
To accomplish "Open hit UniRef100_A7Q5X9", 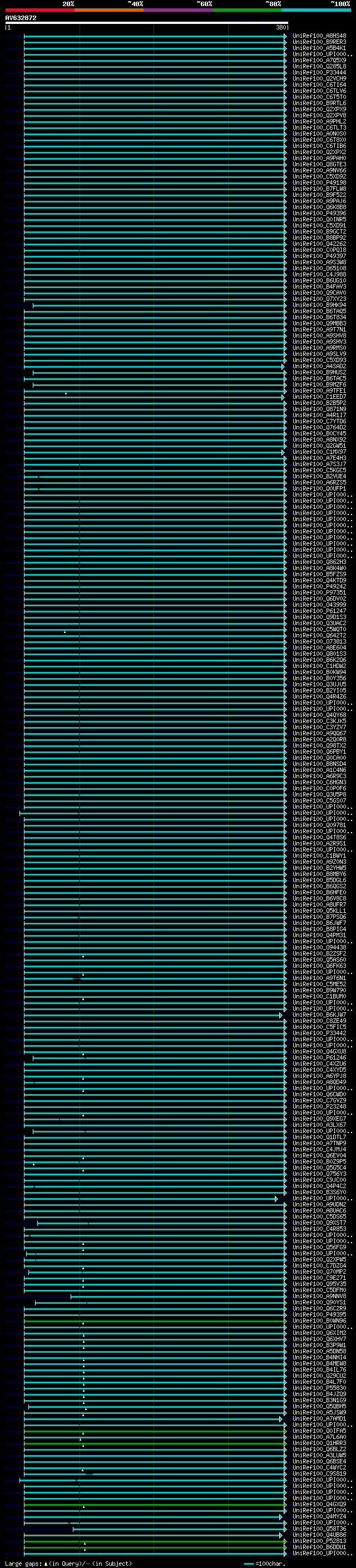I will 319,60.
